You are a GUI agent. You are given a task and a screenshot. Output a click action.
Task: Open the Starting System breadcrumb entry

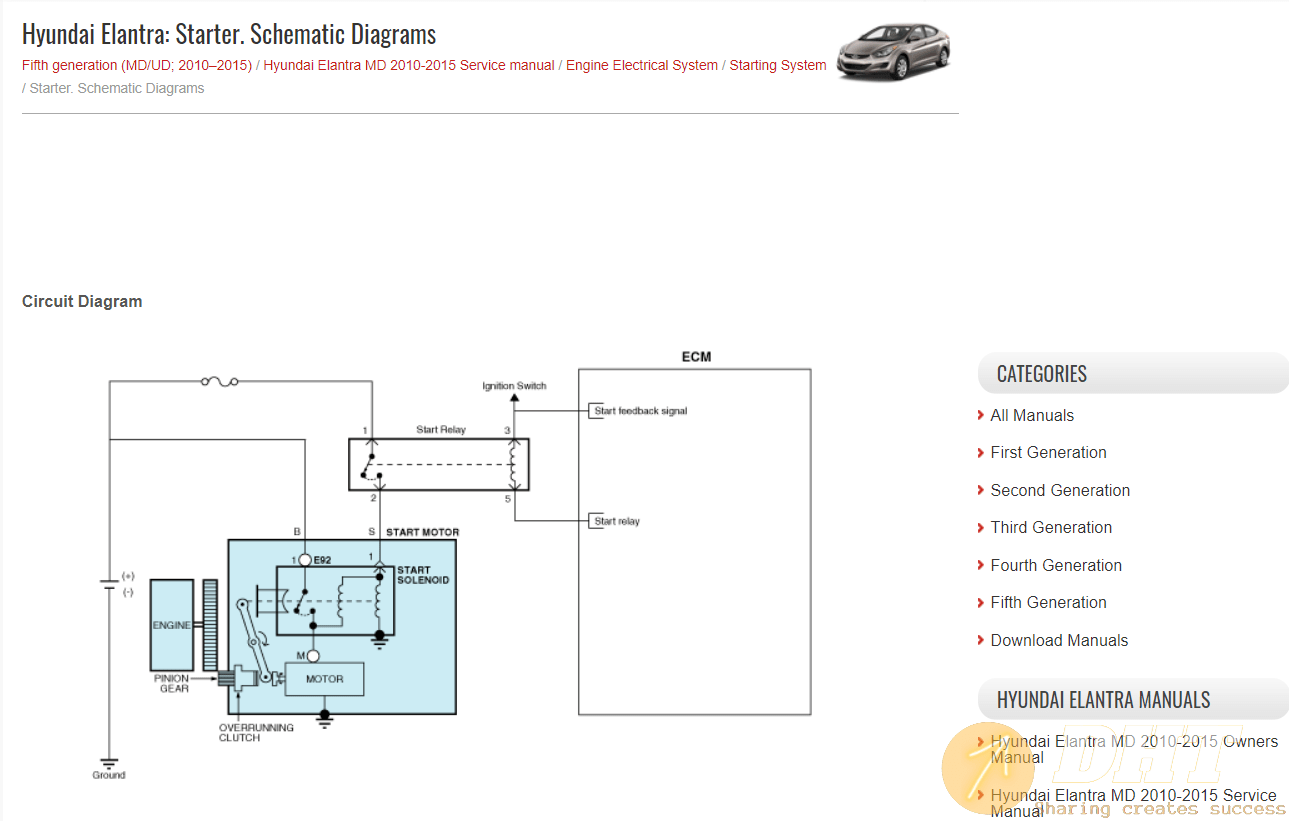(x=778, y=65)
